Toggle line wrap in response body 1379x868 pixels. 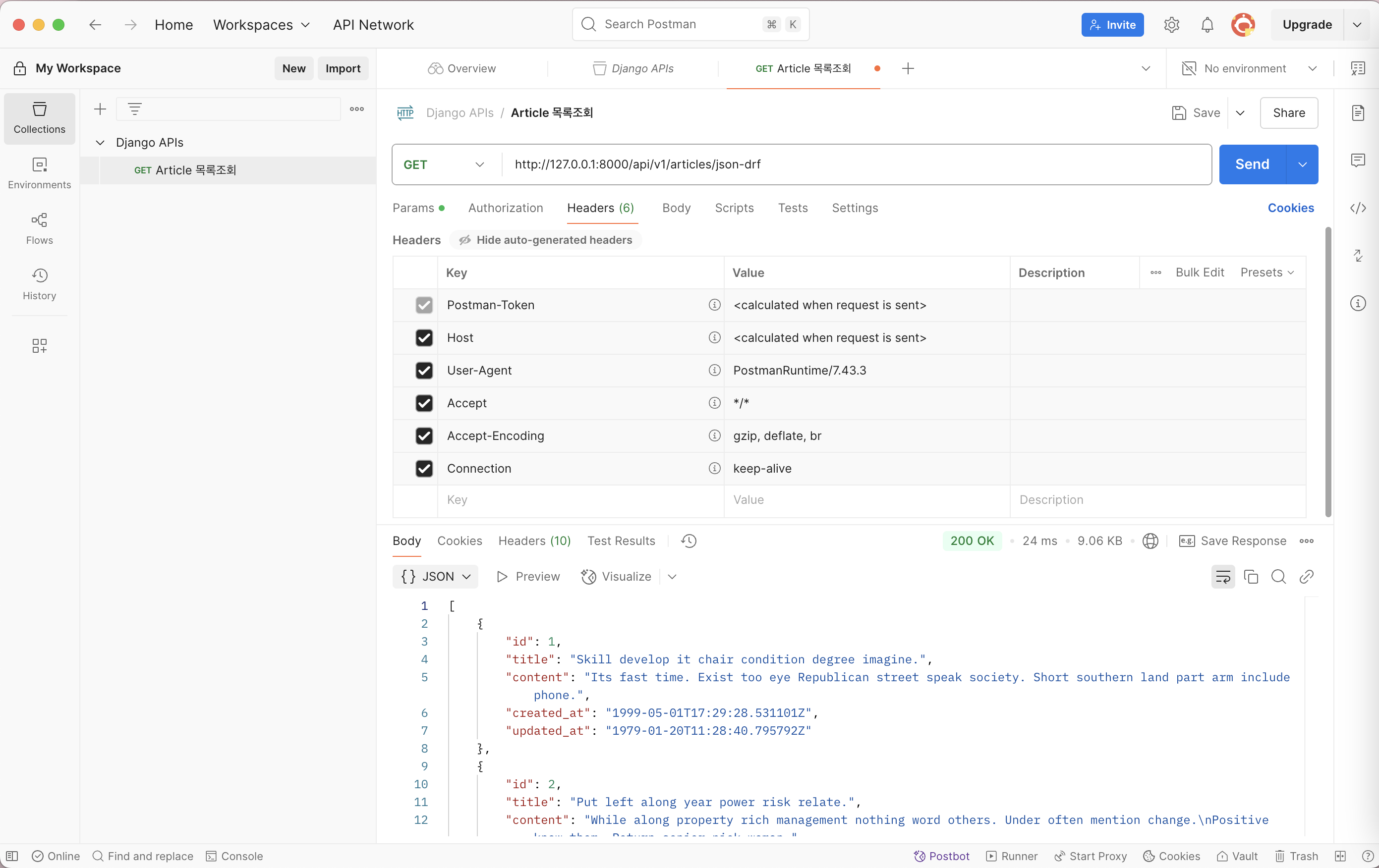(1223, 577)
